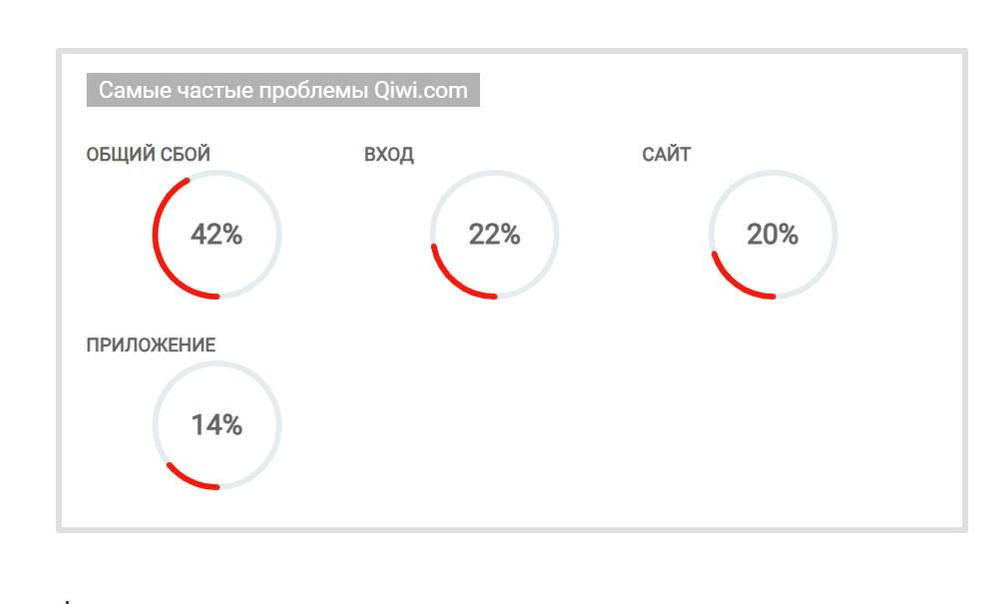The height and width of the screenshot is (604, 984).
Task: Click the red arc of the 14% gauge
Action: pyautogui.click(x=188, y=482)
